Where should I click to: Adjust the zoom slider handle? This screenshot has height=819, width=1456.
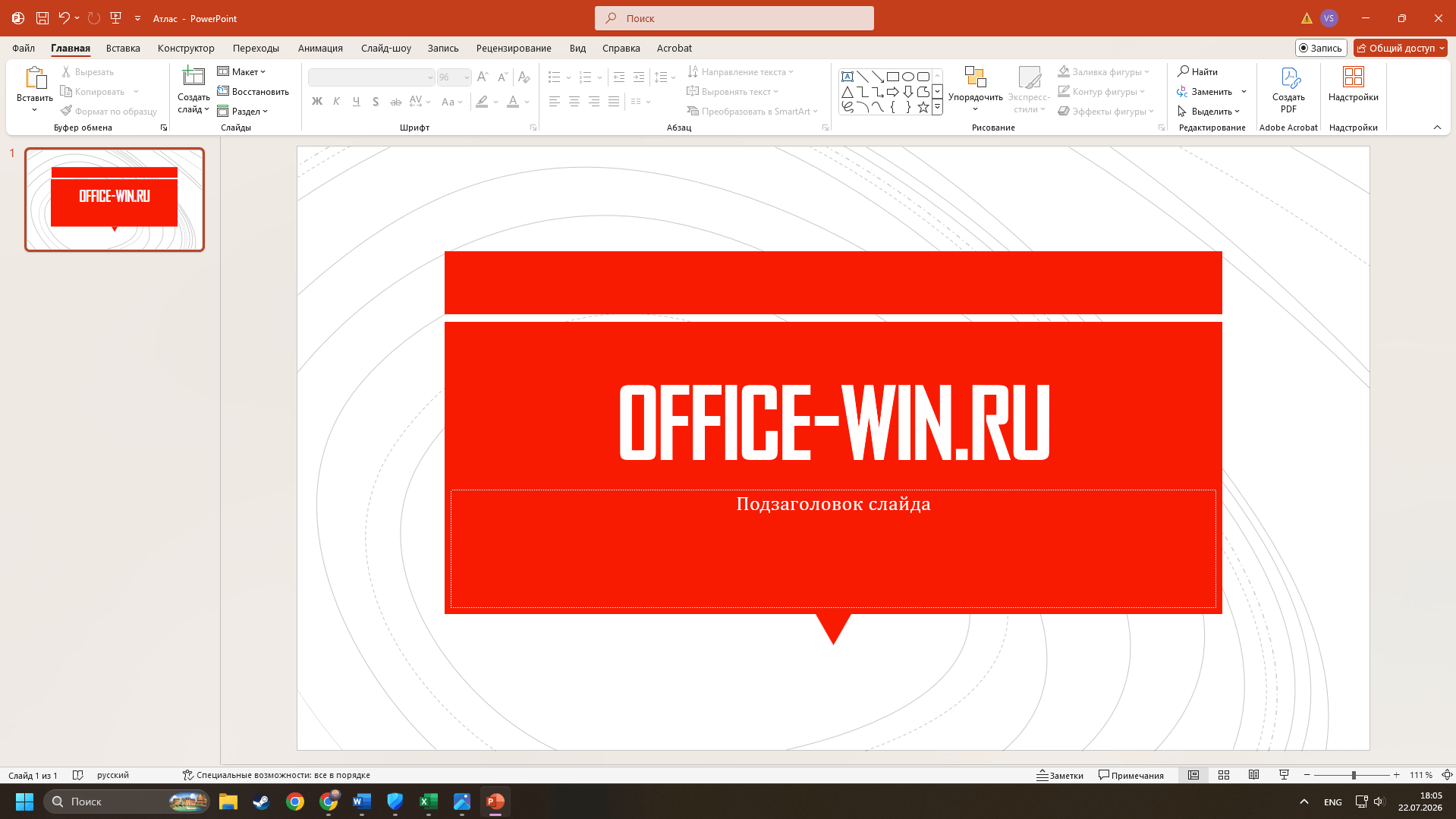click(1354, 775)
